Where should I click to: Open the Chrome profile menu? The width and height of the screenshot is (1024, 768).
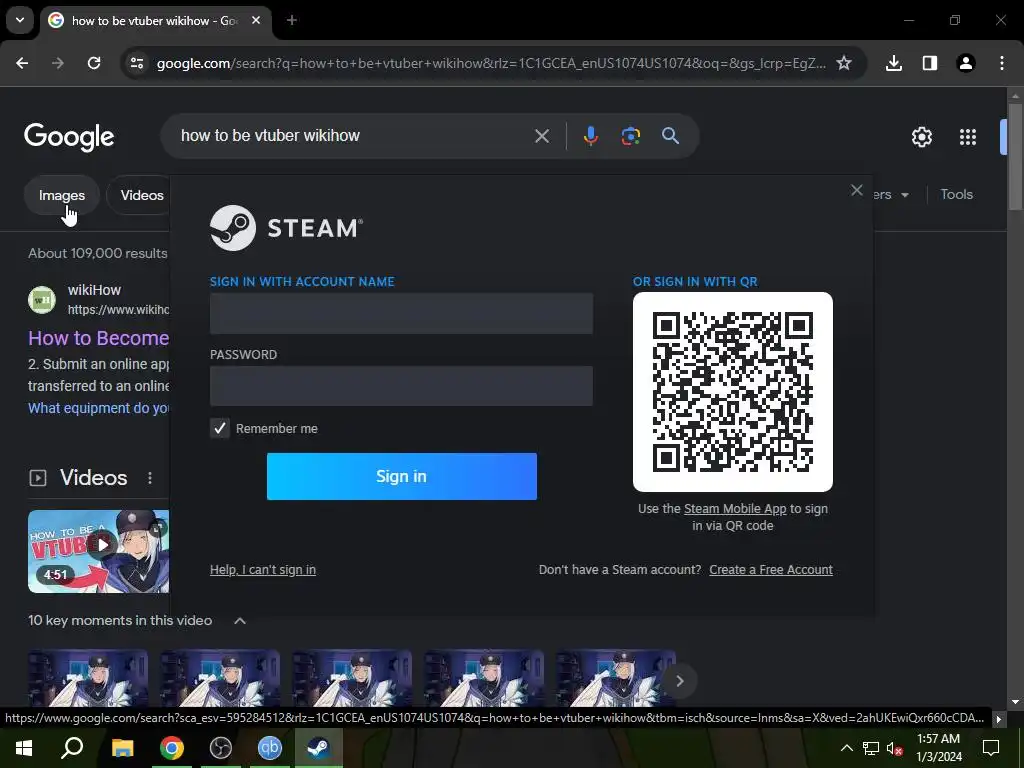[x=965, y=63]
